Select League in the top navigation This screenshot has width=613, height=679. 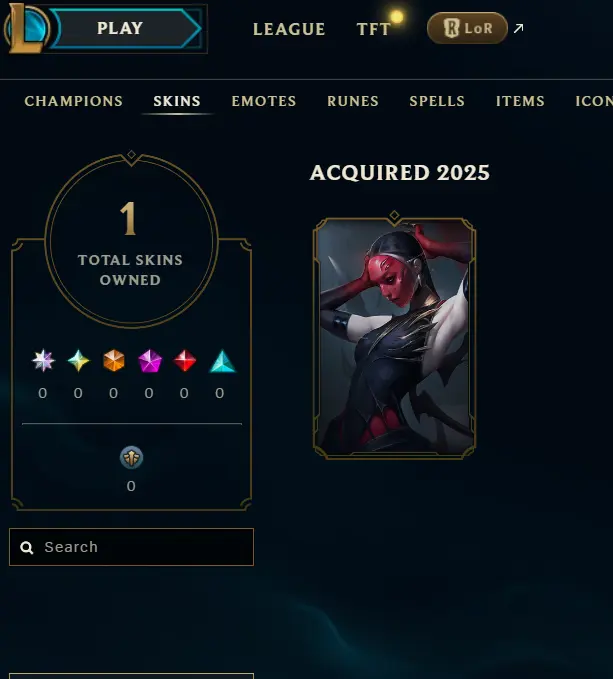pyautogui.click(x=289, y=29)
